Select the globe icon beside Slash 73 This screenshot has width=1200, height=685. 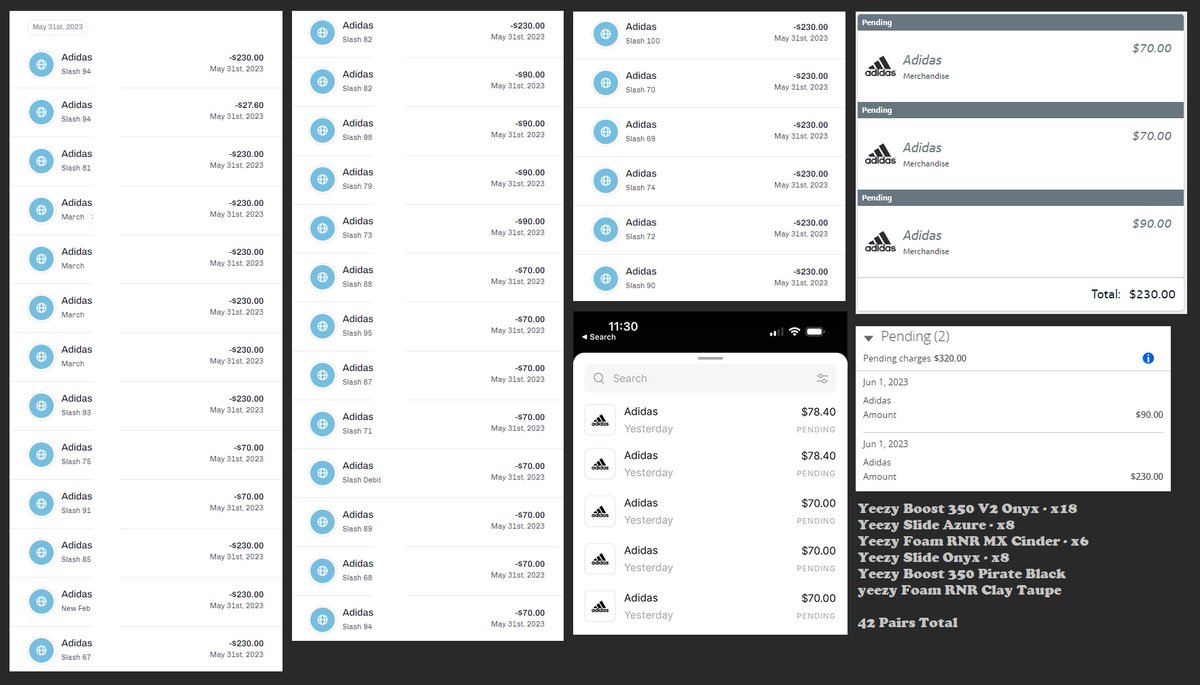(x=322, y=228)
